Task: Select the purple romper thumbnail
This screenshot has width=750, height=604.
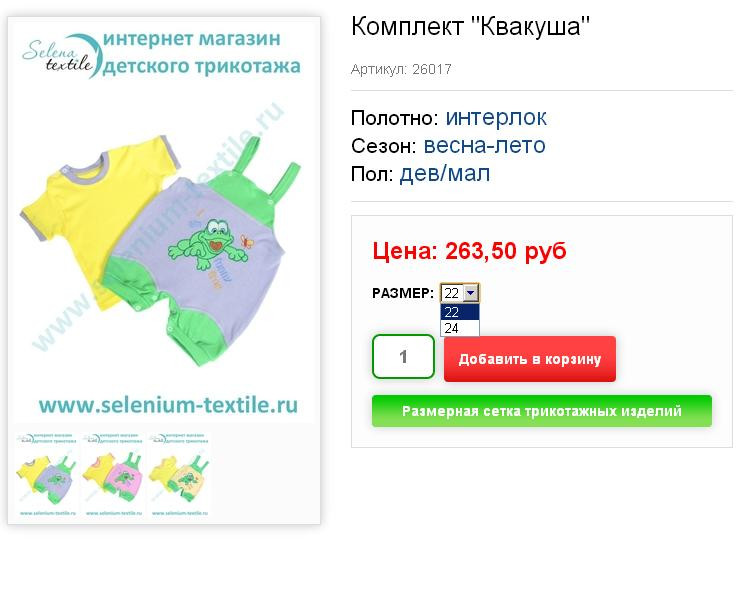Action: (x=47, y=474)
